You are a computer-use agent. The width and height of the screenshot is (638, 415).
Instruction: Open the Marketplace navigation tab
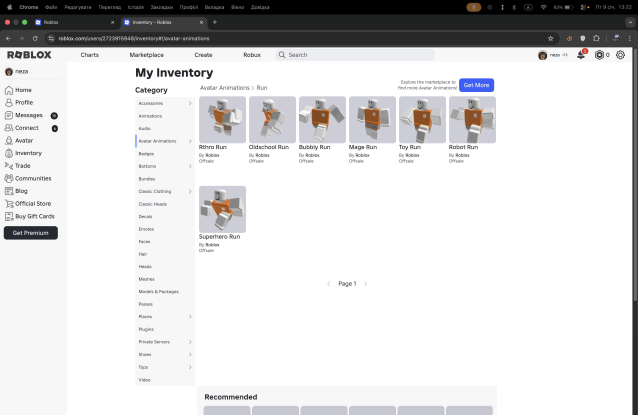tap(146, 55)
